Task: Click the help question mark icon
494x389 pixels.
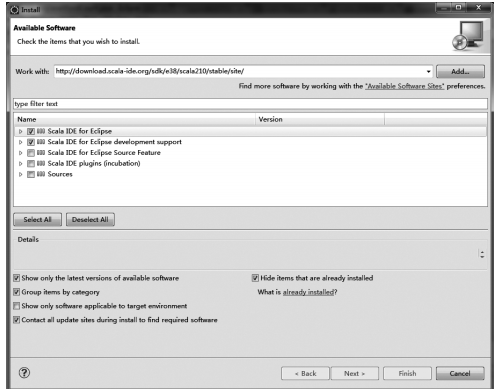Action: point(24,373)
